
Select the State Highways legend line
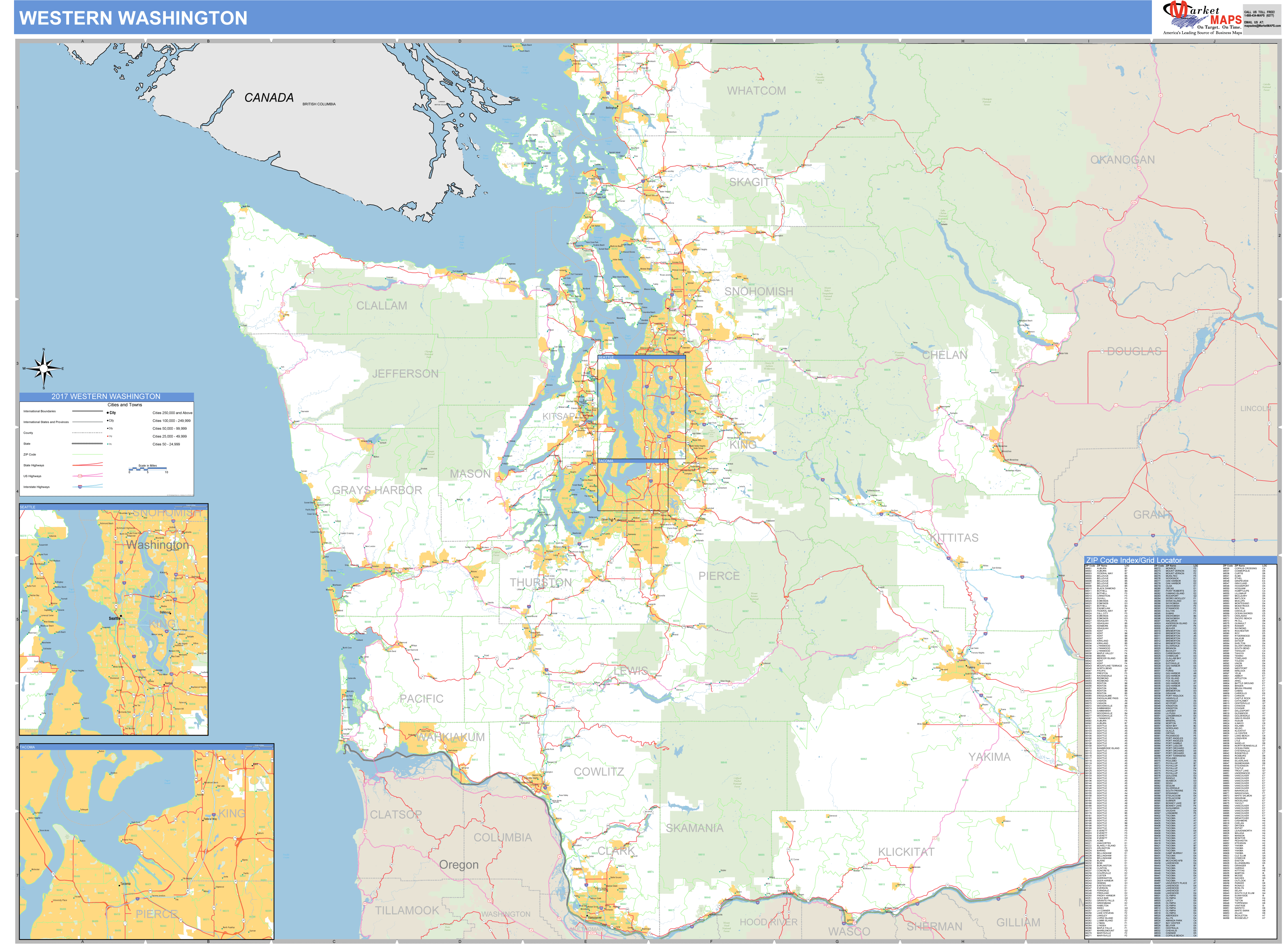tap(88, 465)
